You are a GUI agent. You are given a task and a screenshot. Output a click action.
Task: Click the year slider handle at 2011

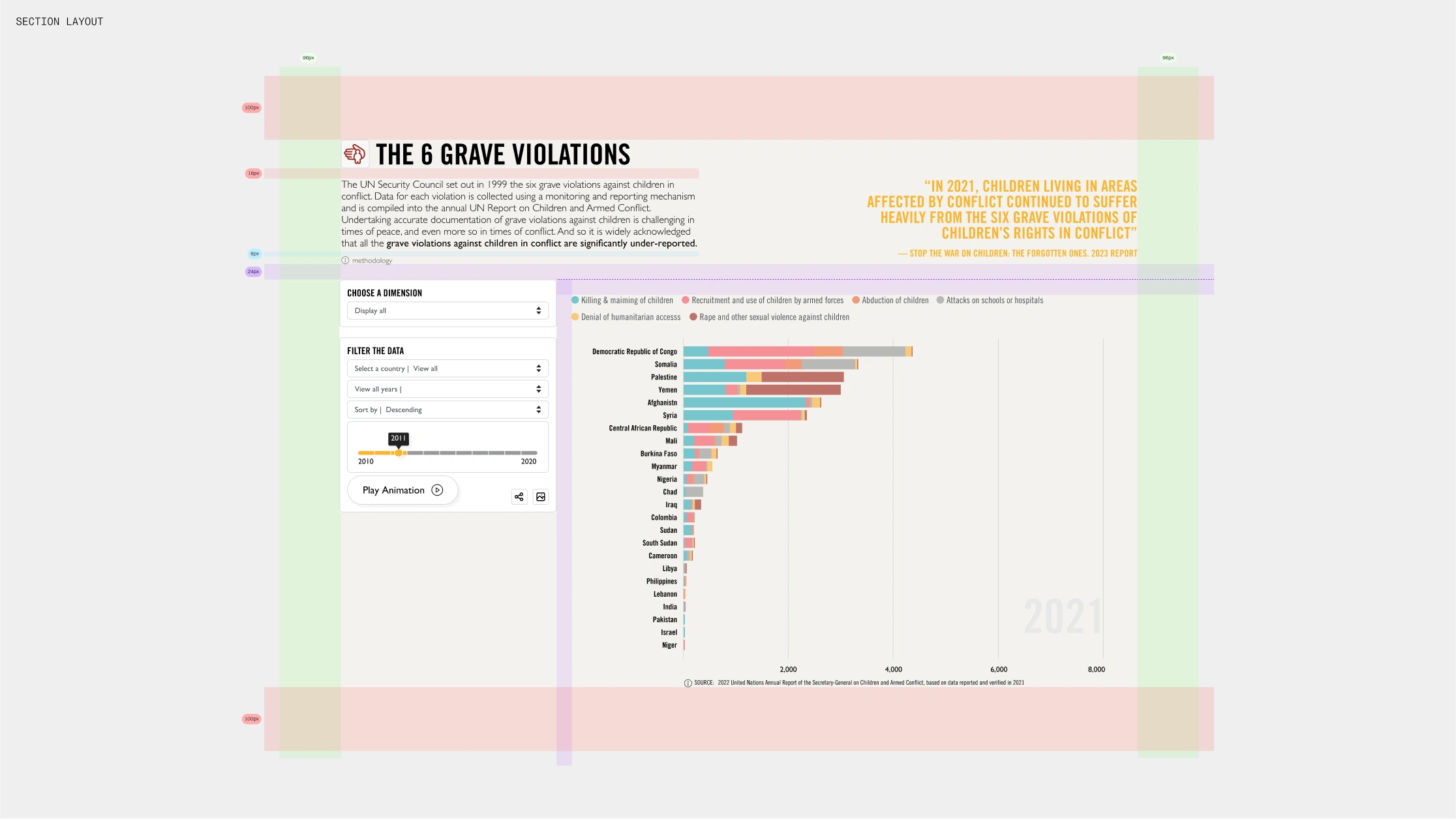pyautogui.click(x=399, y=453)
